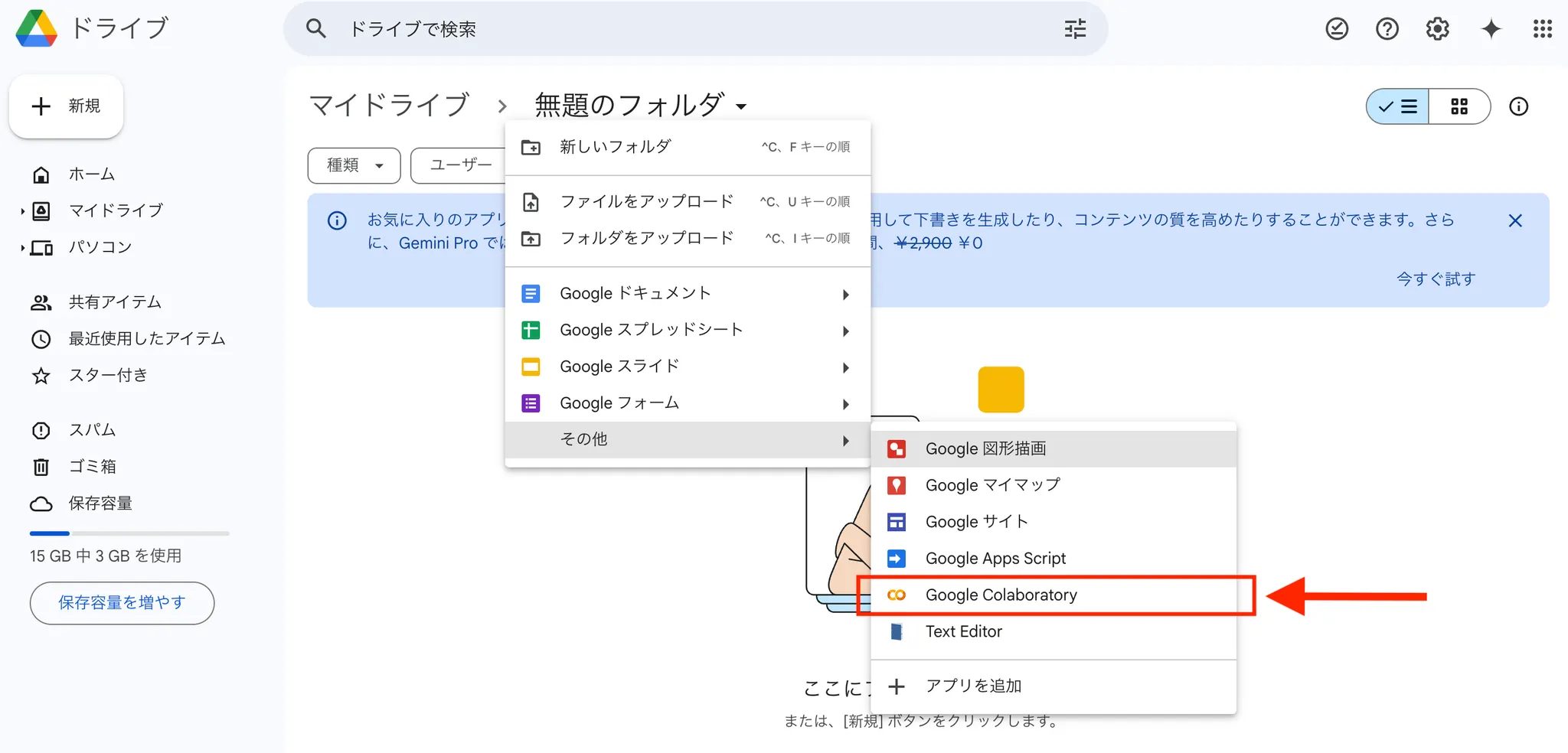Viewport: 1568px width, 753px height.
Task: Expand Google フォーム submenu arrow
Action: click(x=846, y=404)
